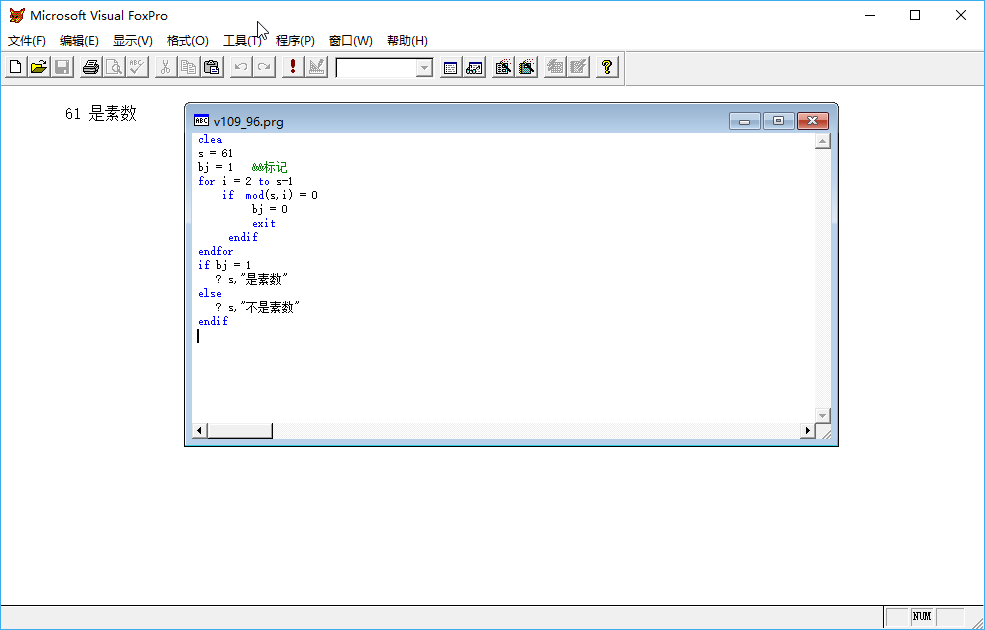
Task: Click the Modify Form toolbar icon
Action: tap(317, 67)
